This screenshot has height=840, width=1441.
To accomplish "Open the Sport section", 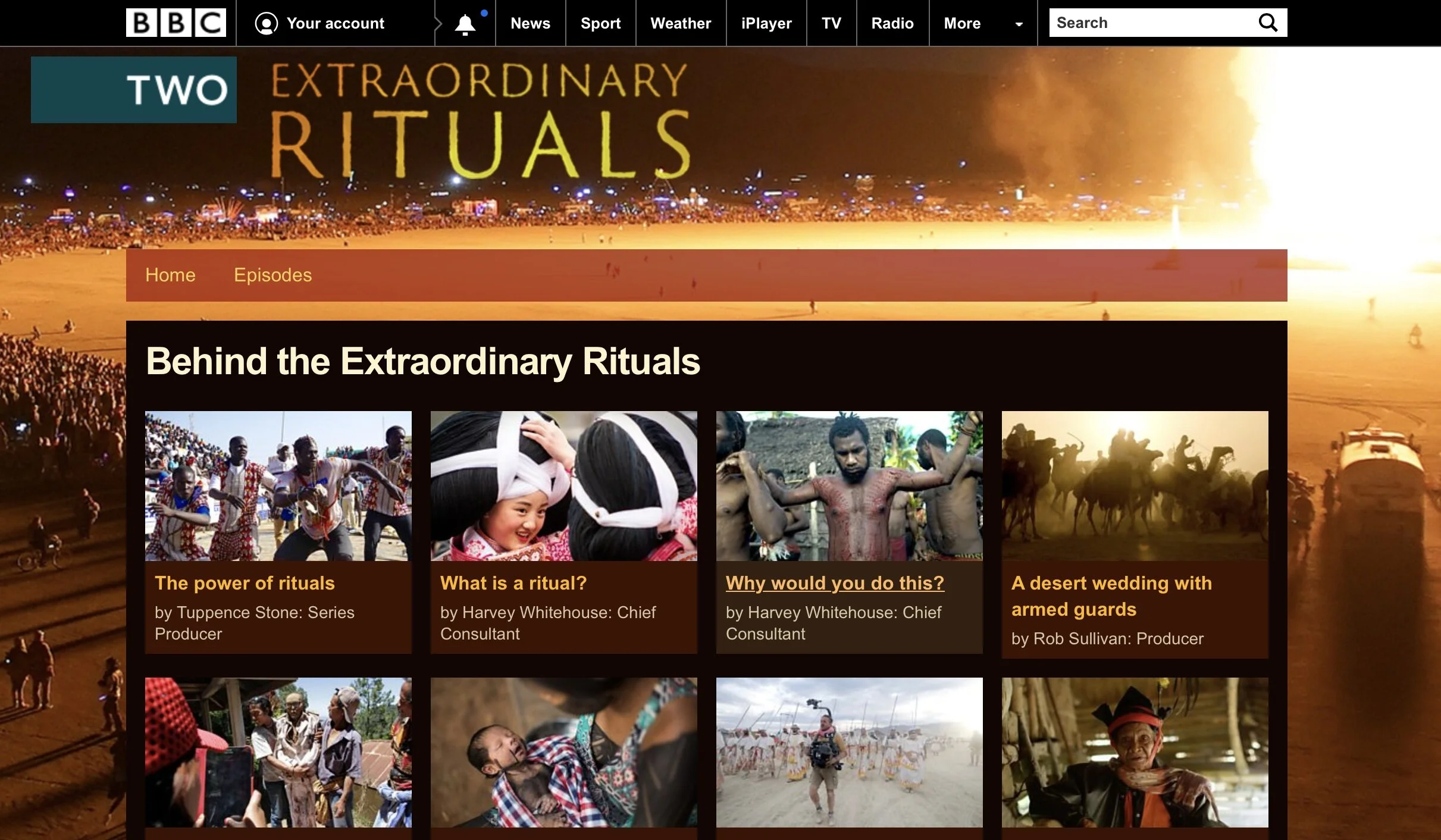I will coord(600,23).
